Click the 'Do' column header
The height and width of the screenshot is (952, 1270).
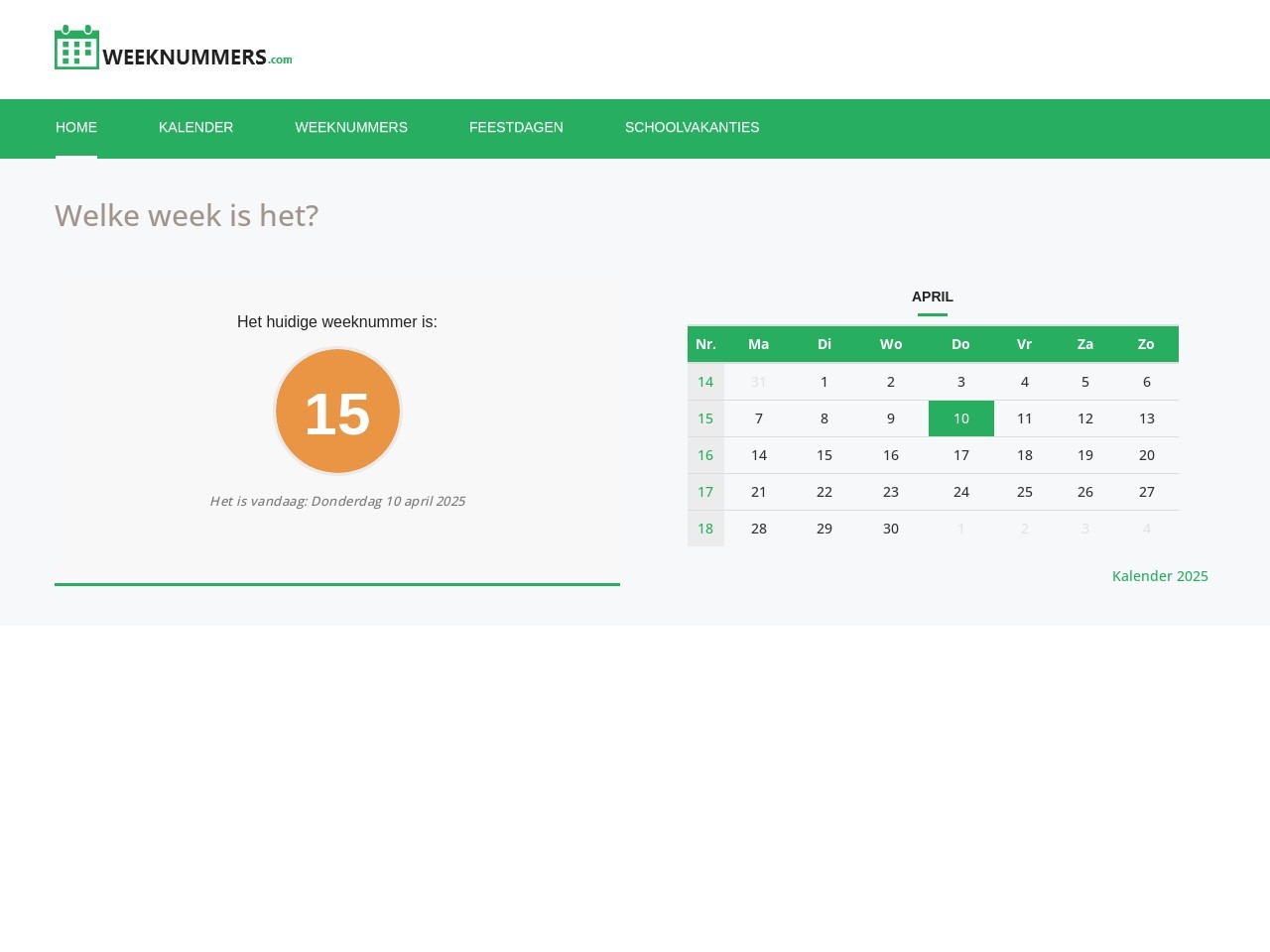960,344
